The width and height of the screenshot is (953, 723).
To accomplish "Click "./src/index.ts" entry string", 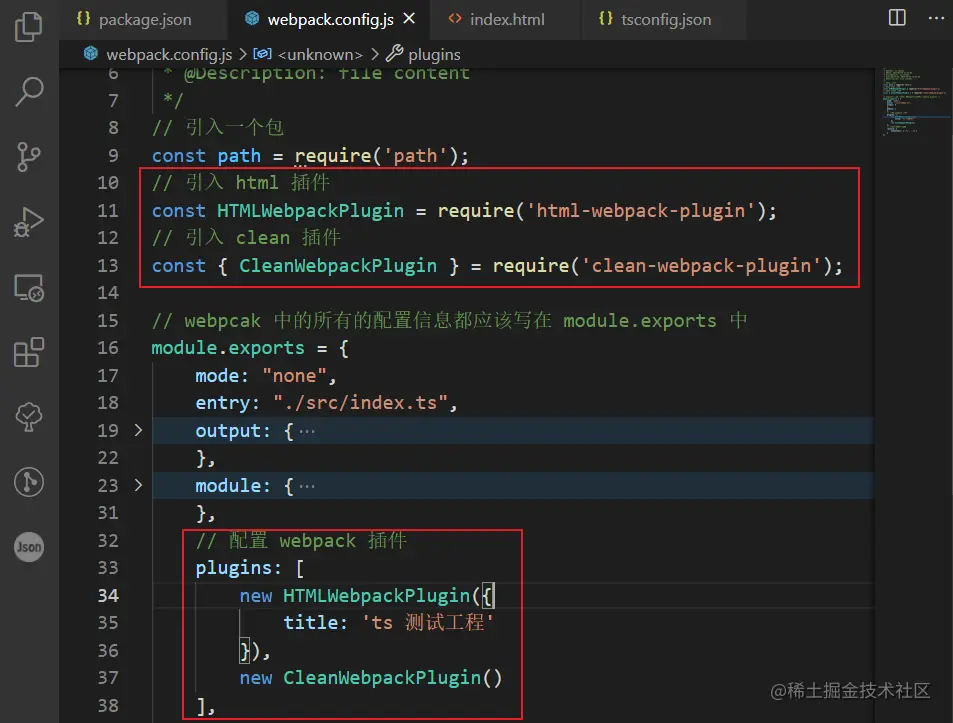I will click(x=360, y=403).
